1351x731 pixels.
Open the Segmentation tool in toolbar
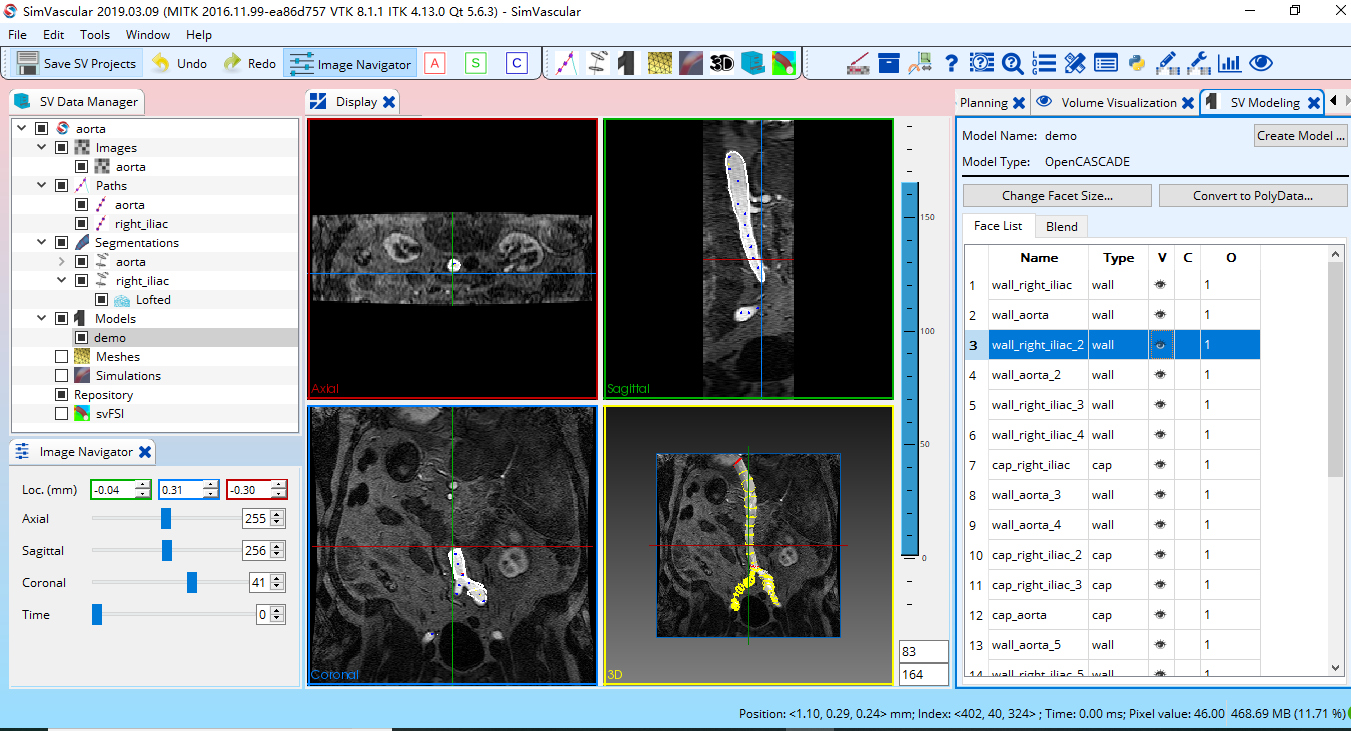click(x=597, y=63)
